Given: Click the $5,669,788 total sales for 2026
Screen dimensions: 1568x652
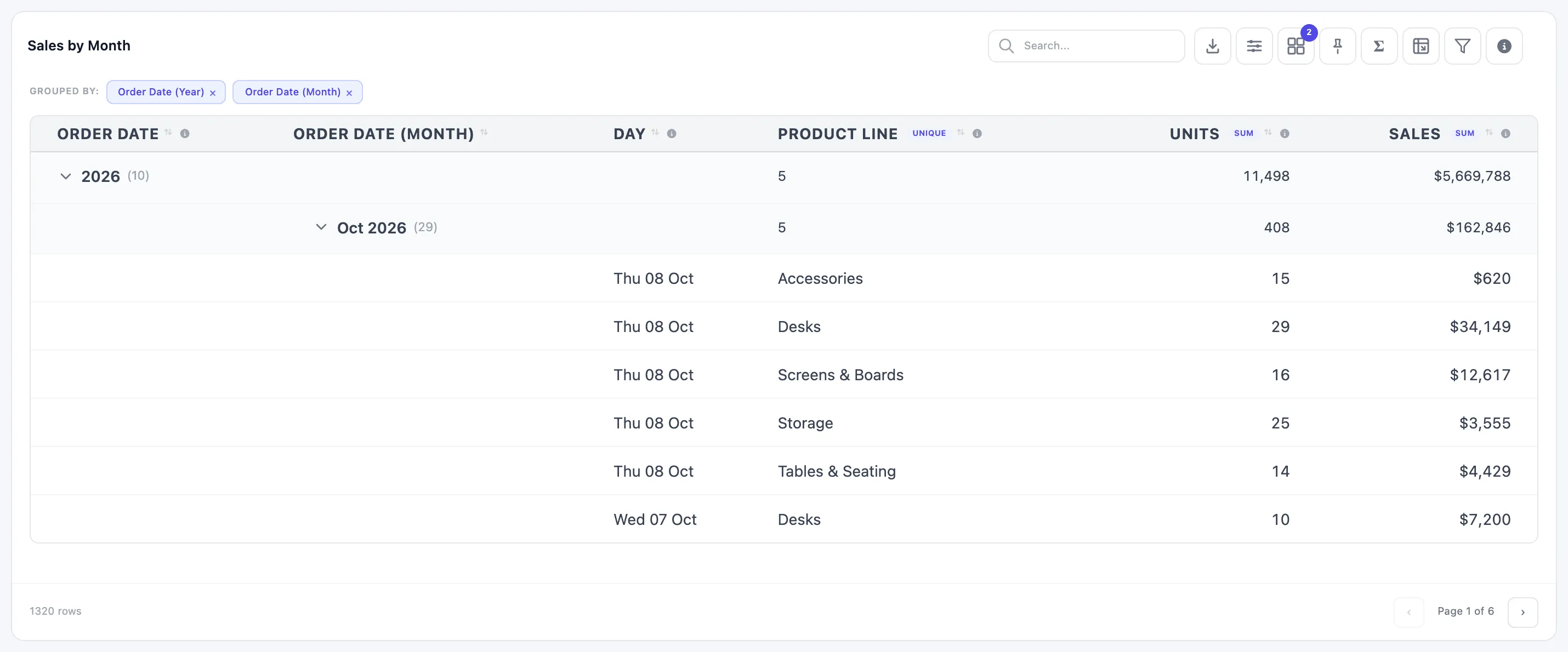Looking at the screenshot, I should (x=1472, y=176).
